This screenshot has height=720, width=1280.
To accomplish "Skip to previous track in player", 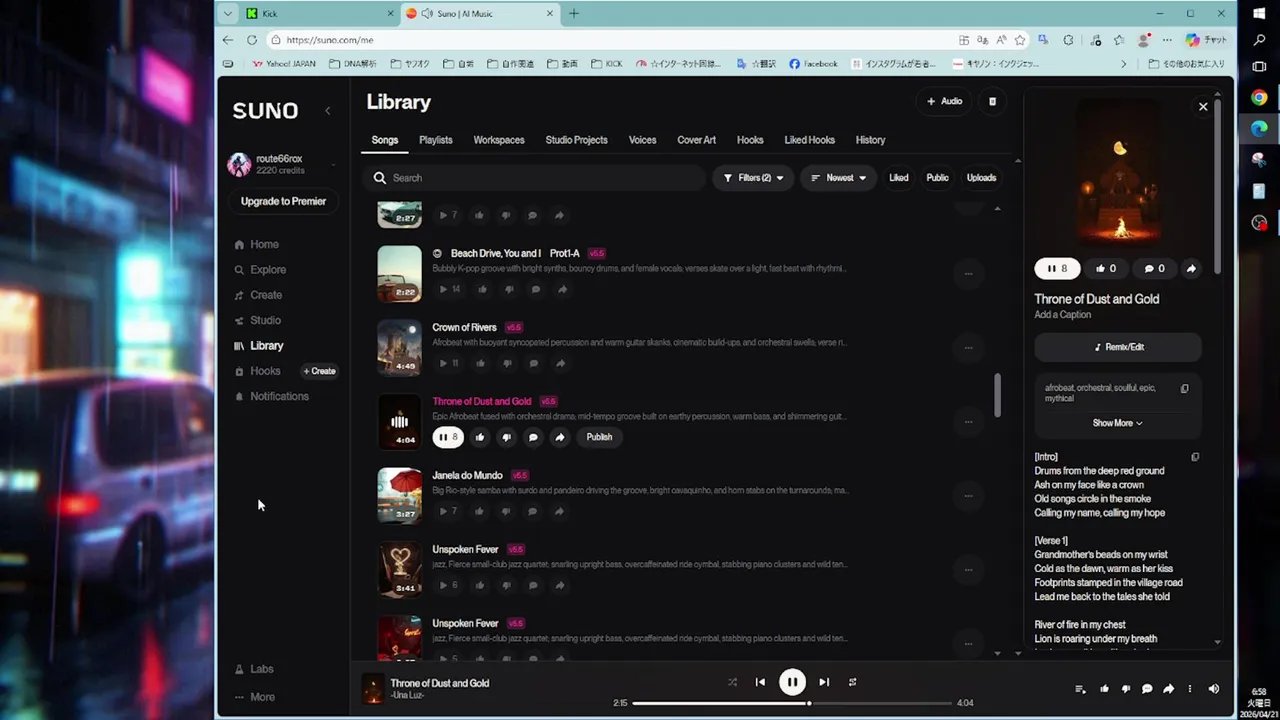I will 760,682.
